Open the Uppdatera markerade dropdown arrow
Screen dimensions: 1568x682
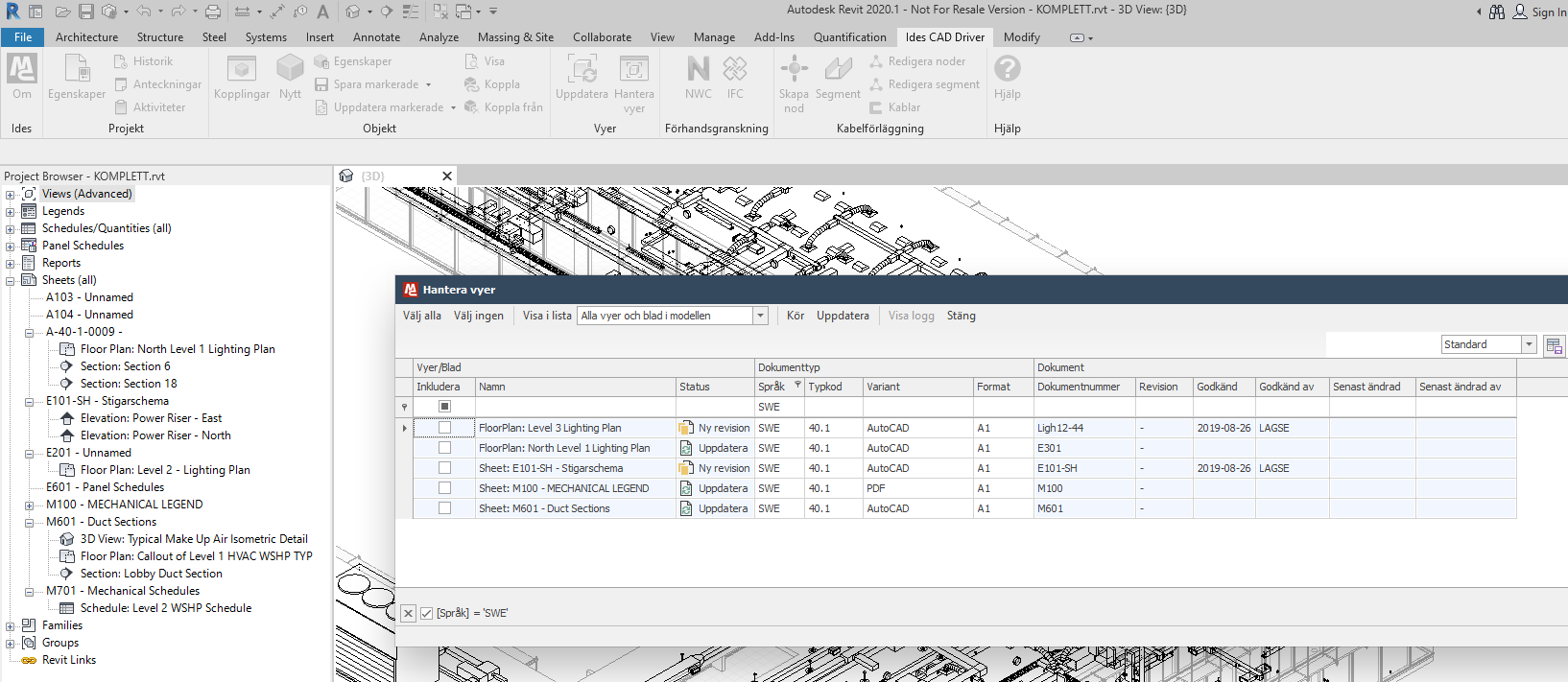(453, 107)
